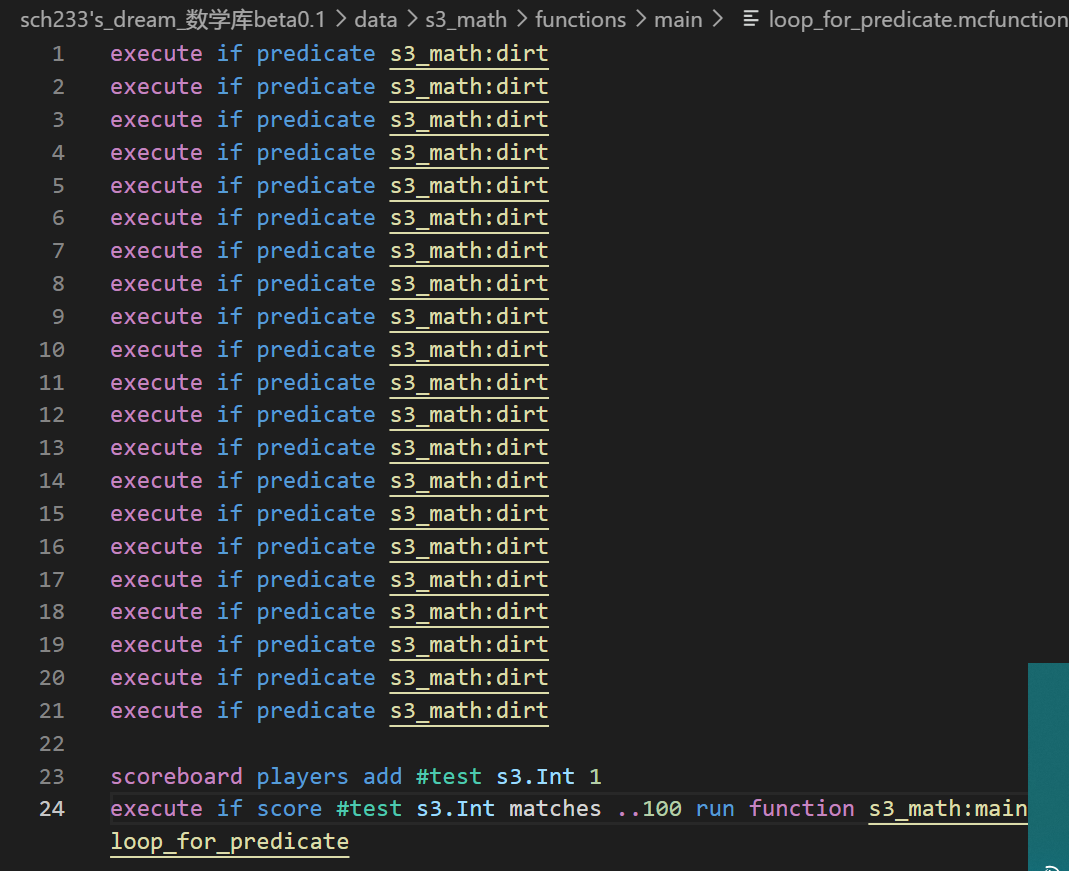Click the wrapped loop_for_predicate link text
Viewport: 1069px width, 871px height.
(x=229, y=842)
